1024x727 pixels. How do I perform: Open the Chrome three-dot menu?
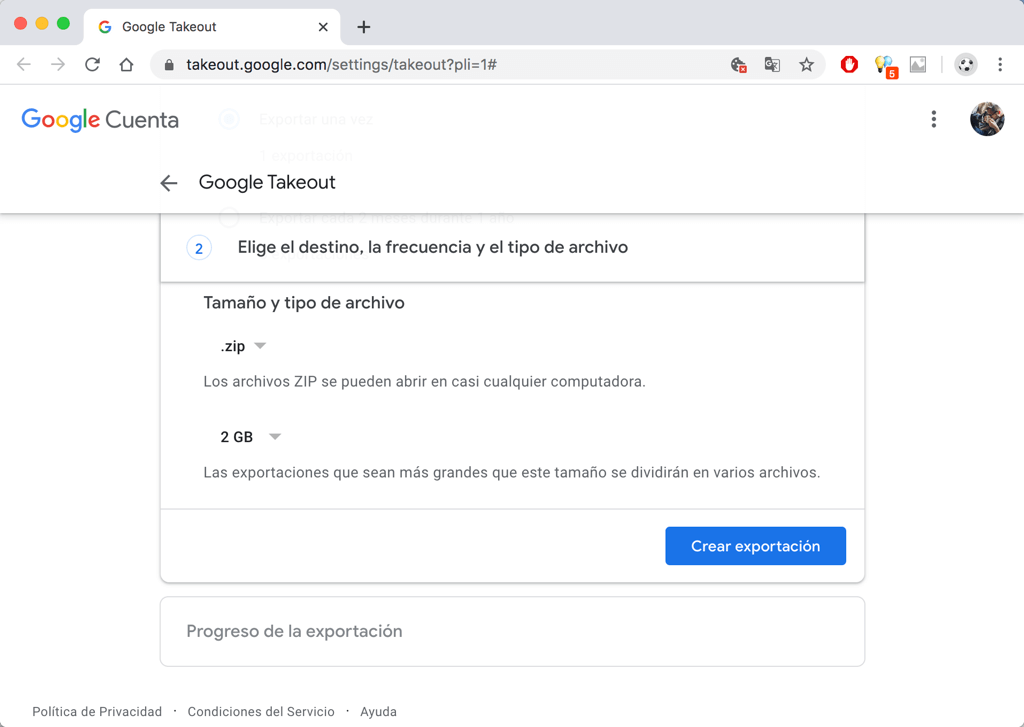pyautogui.click(x=1000, y=64)
